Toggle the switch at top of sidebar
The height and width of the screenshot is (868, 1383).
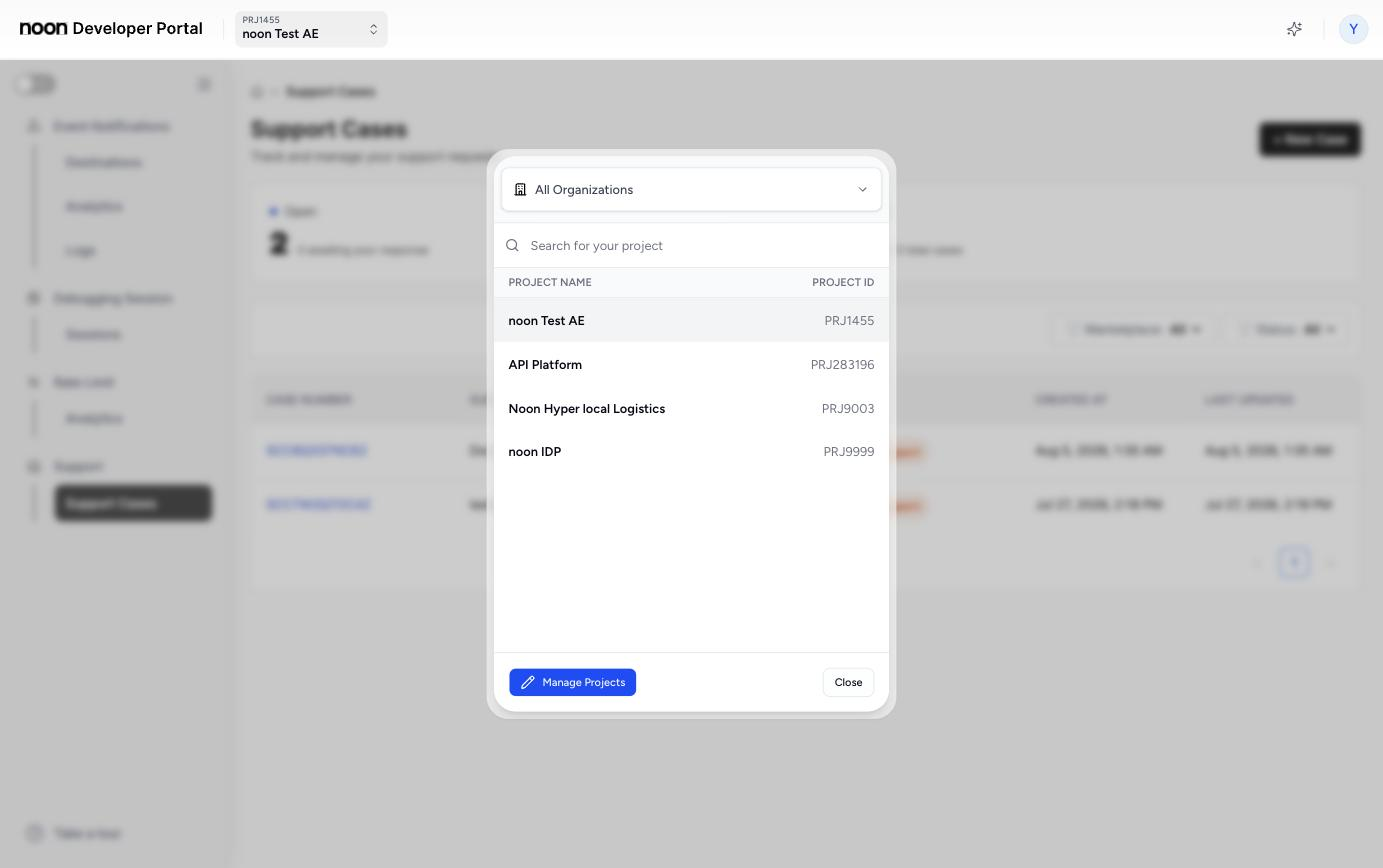36,85
